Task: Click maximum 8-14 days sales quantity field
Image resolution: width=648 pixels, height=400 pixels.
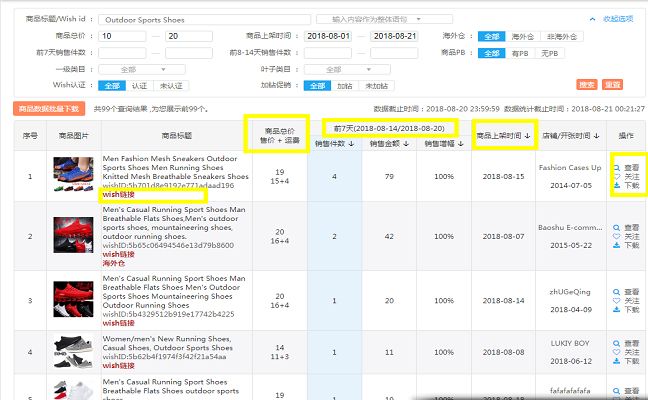Action: point(394,53)
